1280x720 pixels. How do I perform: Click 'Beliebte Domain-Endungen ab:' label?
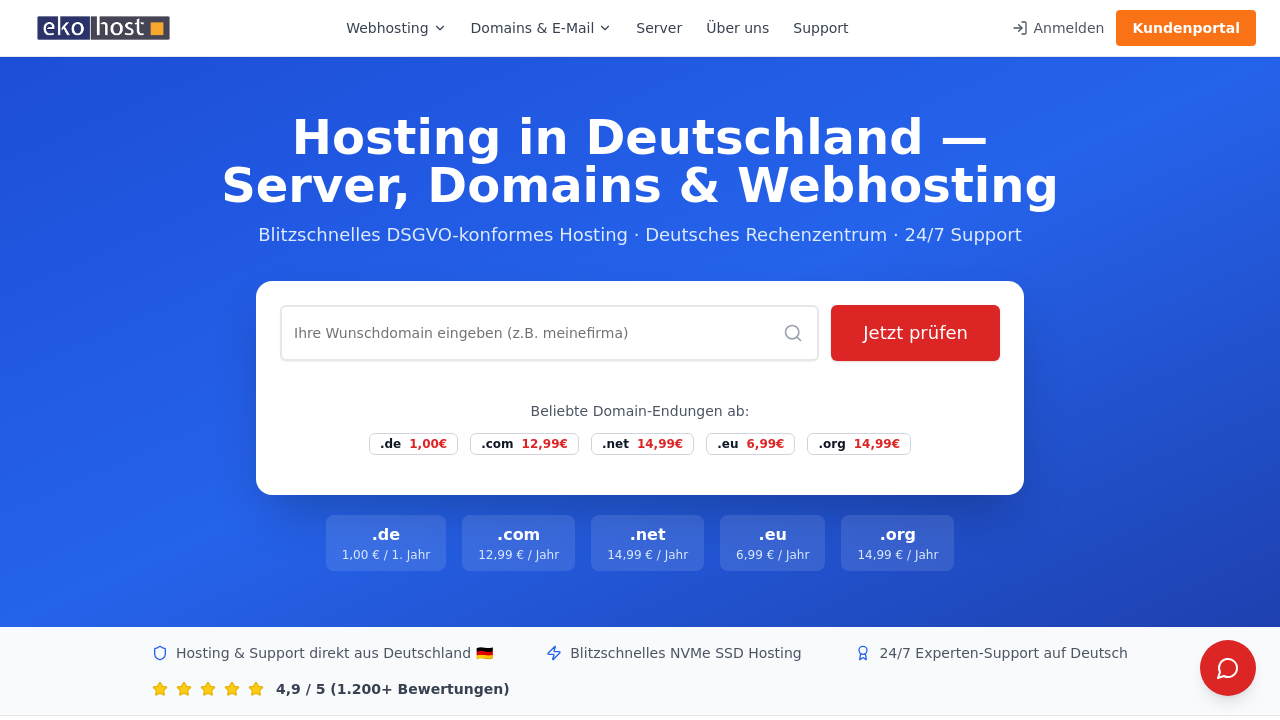pyautogui.click(x=640, y=411)
